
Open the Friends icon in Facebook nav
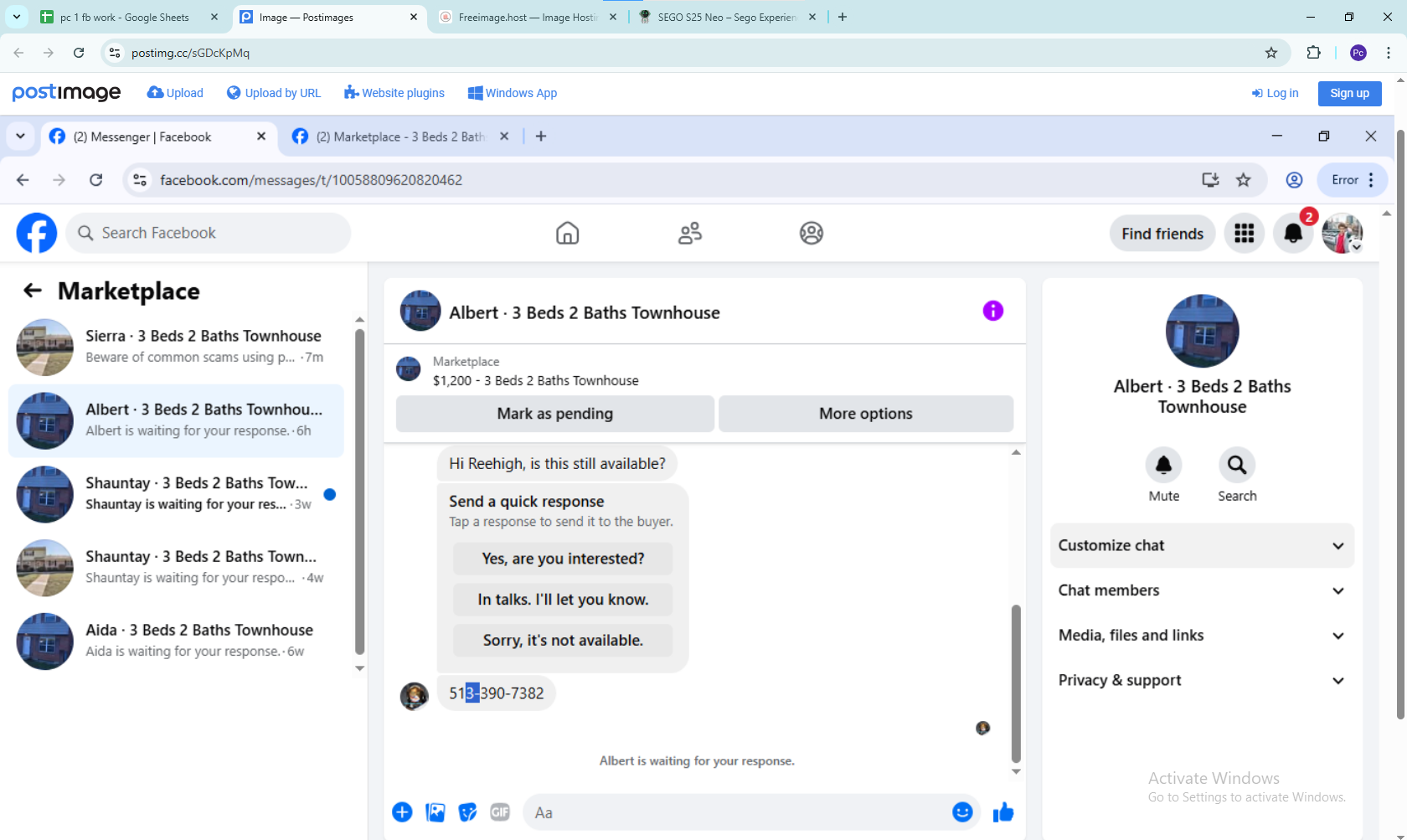[x=690, y=233]
